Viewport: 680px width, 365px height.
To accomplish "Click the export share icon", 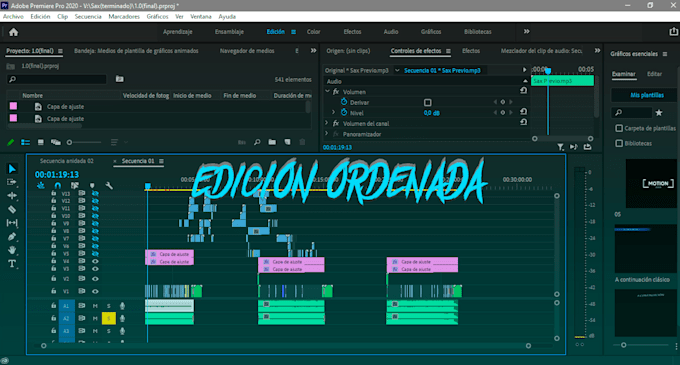I will click(x=673, y=32).
